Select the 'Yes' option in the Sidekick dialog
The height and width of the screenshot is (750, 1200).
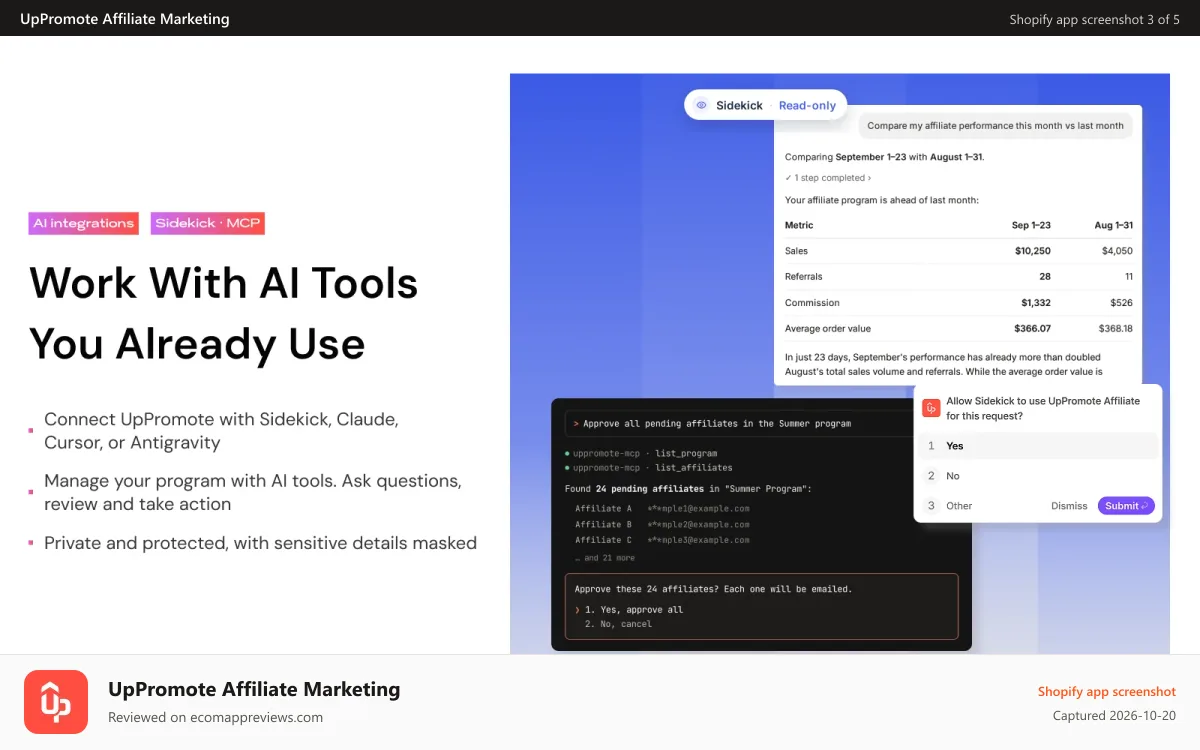click(1038, 446)
